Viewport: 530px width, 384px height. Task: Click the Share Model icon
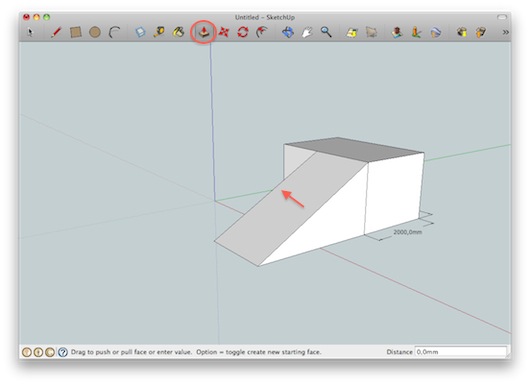(481, 32)
